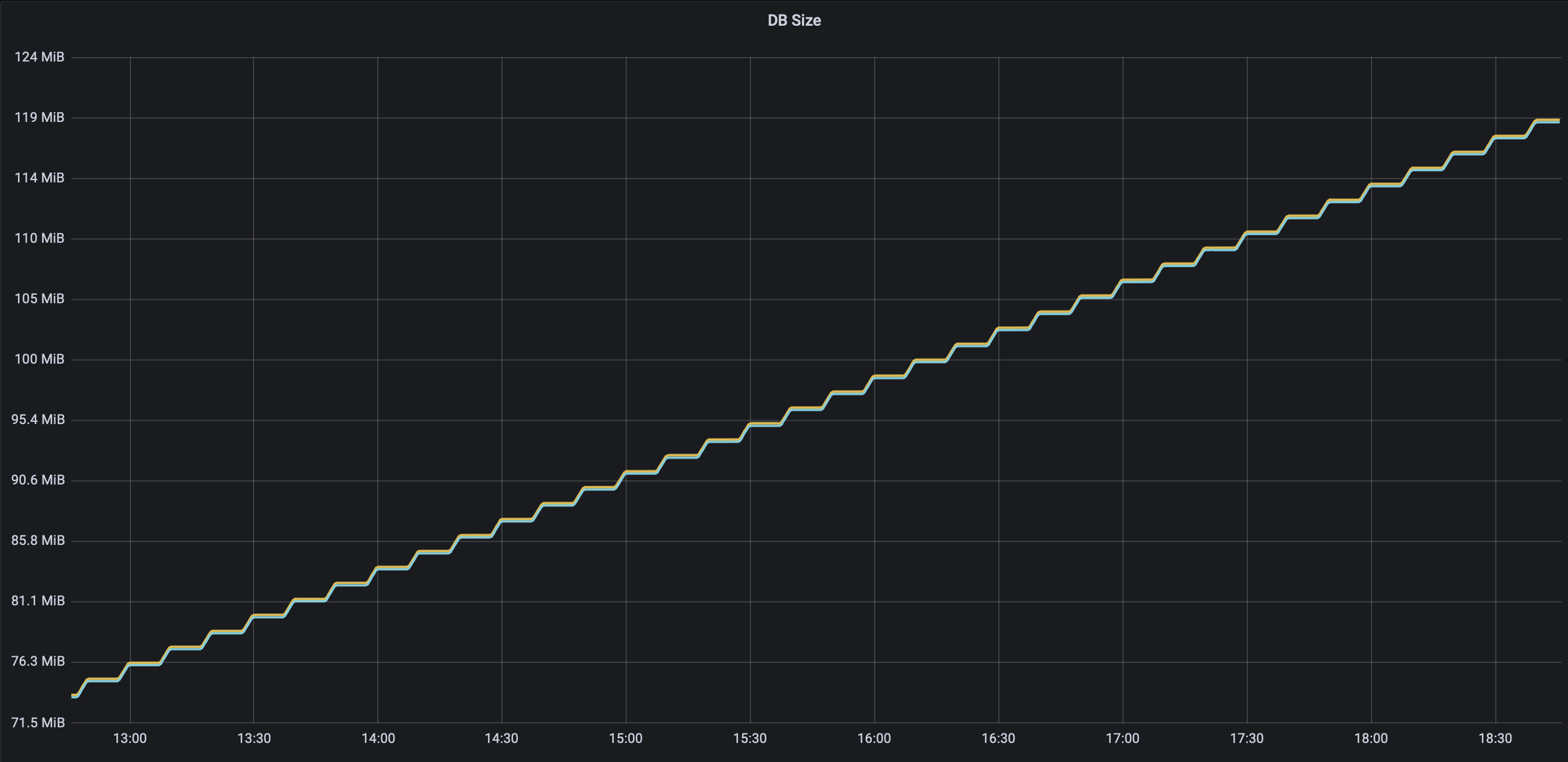Viewport: 1568px width, 762px height.
Task: Click the 14:30 time axis label
Action: tap(501, 739)
